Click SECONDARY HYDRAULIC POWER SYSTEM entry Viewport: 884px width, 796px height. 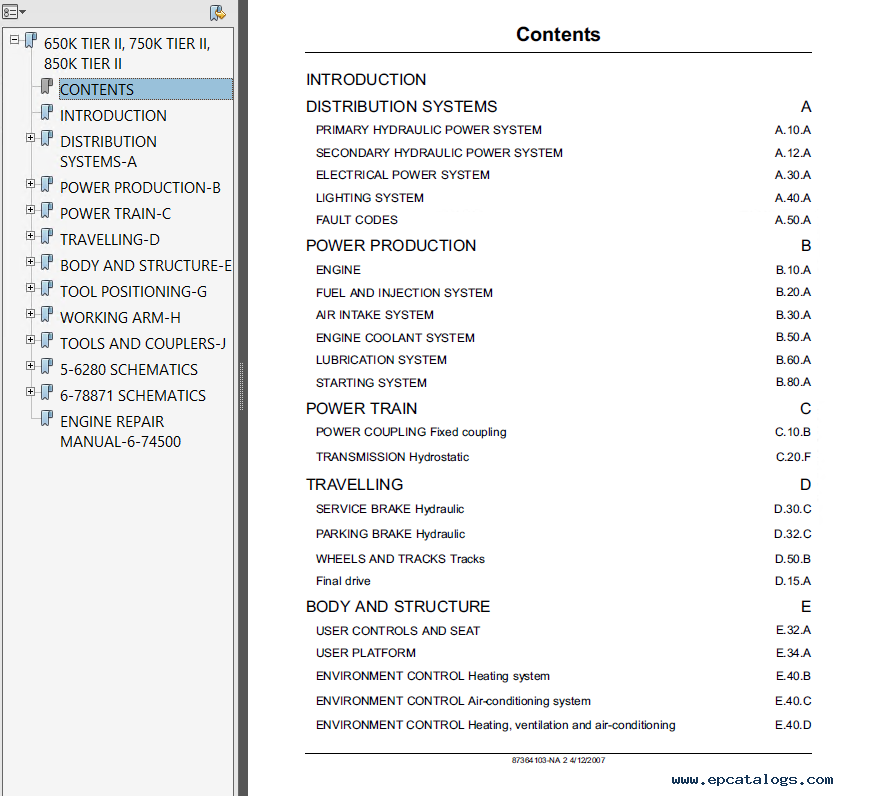pos(439,153)
